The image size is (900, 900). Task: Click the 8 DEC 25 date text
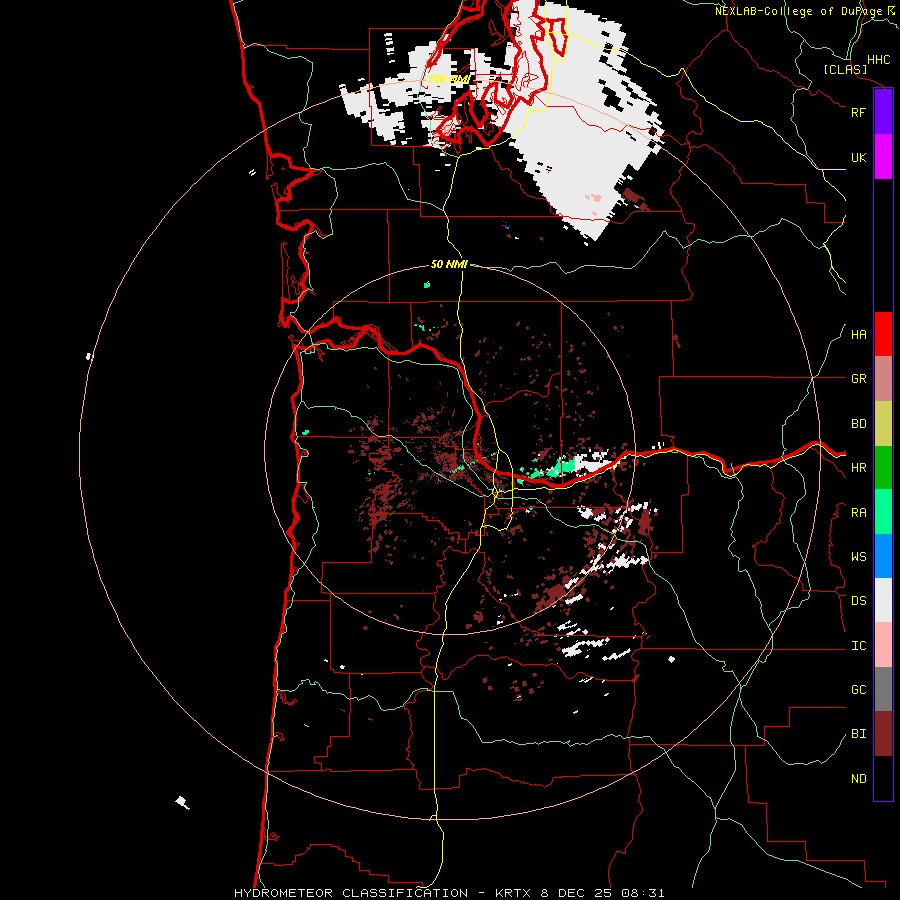(x=579, y=893)
